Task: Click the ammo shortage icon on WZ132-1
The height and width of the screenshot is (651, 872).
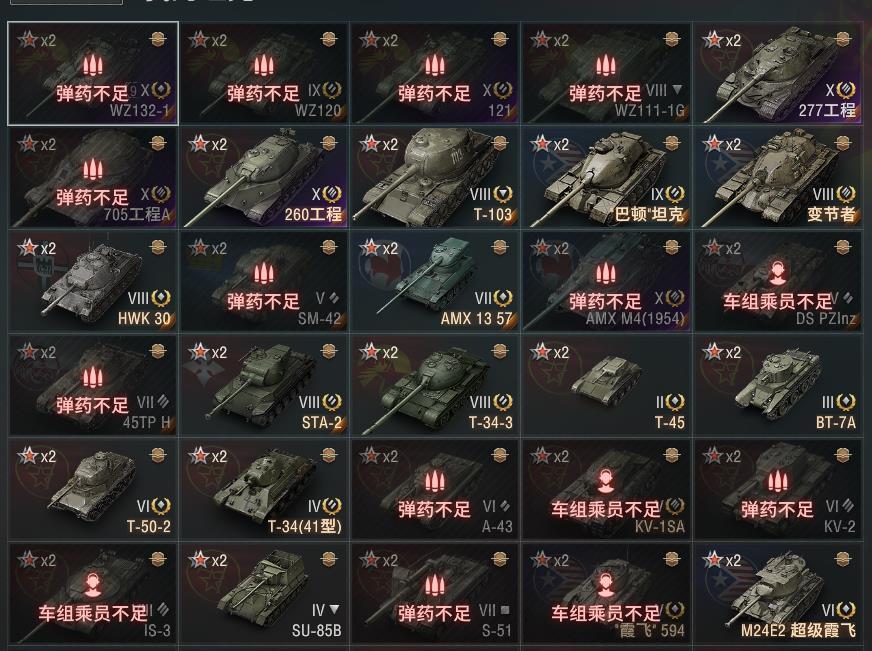Action: [x=92, y=65]
